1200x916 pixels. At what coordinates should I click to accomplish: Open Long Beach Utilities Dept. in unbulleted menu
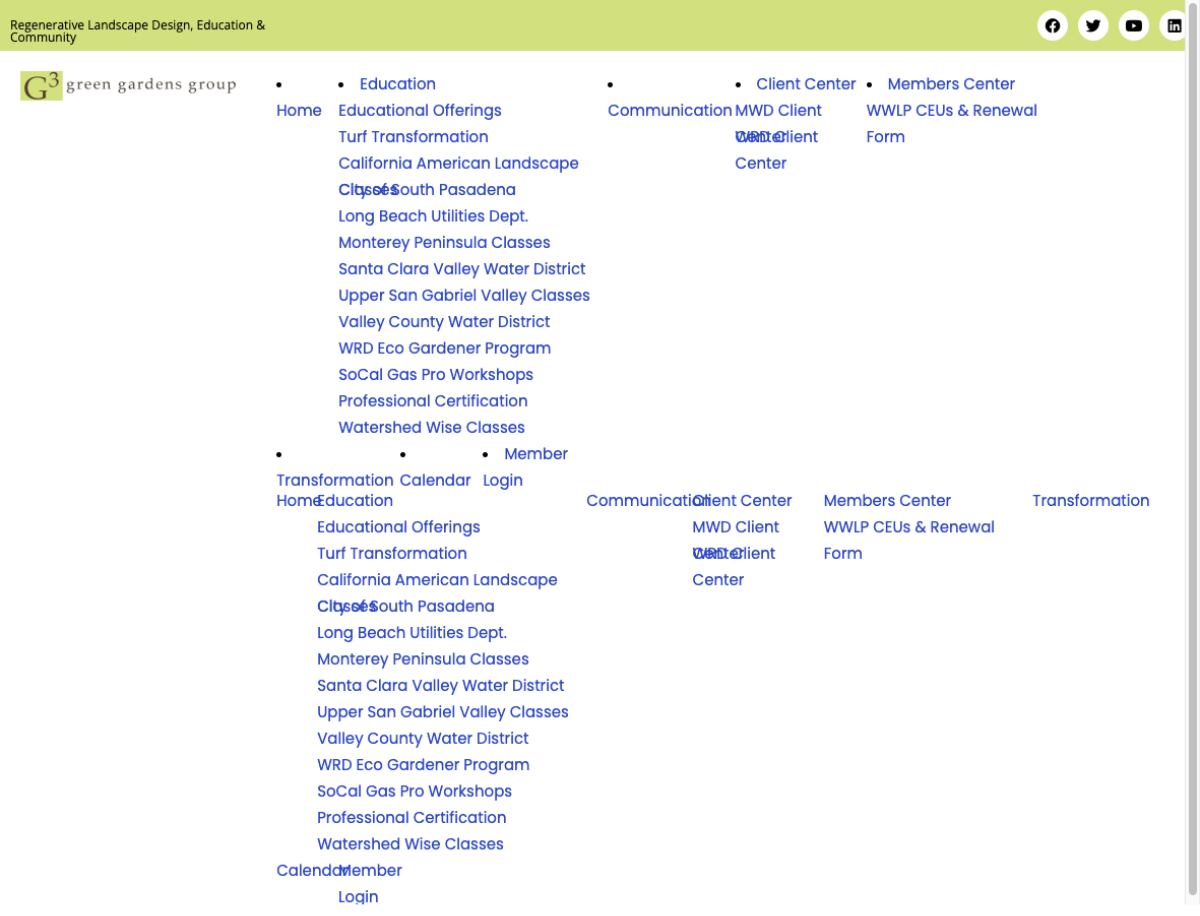tap(412, 633)
